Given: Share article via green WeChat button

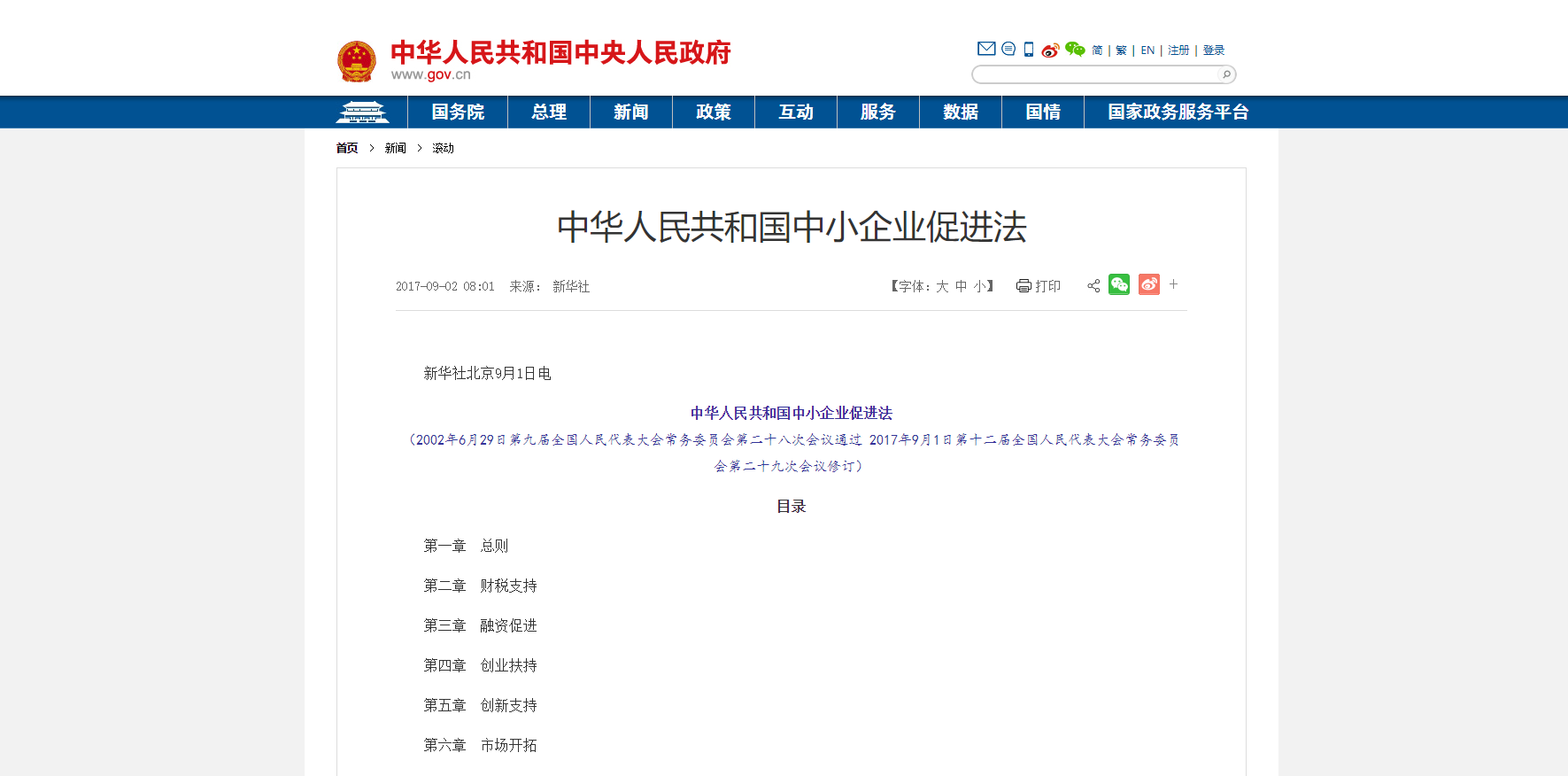Looking at the screenshot, I should point(1119,284).
